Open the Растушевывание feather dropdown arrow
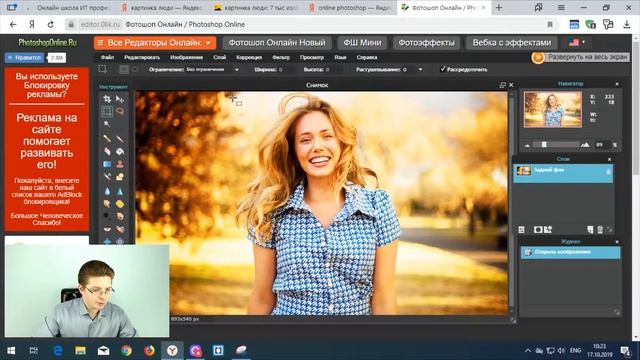This screenshot has width=640, height=360. (420, 69)
